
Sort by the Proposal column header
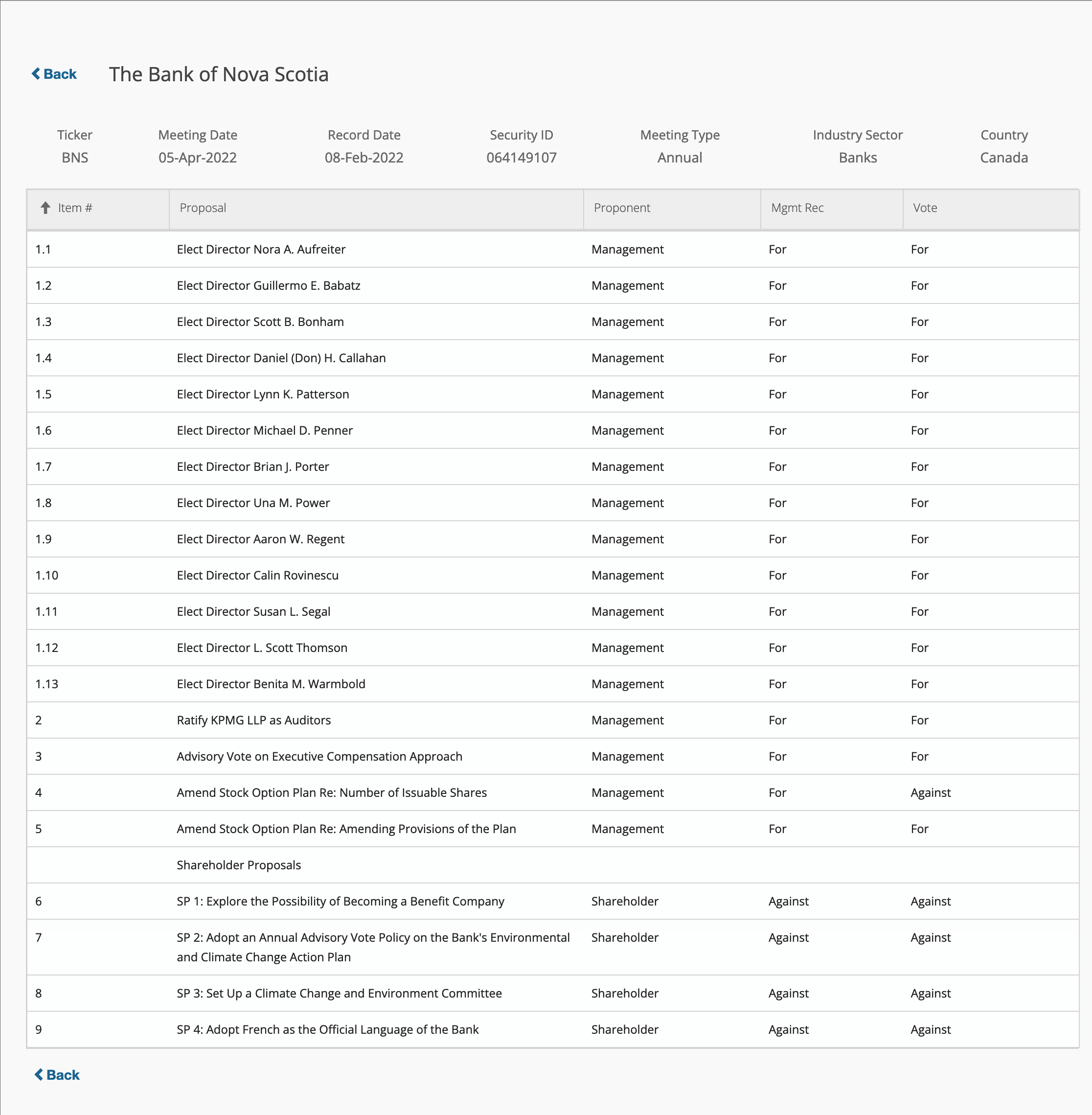point(203,208)
